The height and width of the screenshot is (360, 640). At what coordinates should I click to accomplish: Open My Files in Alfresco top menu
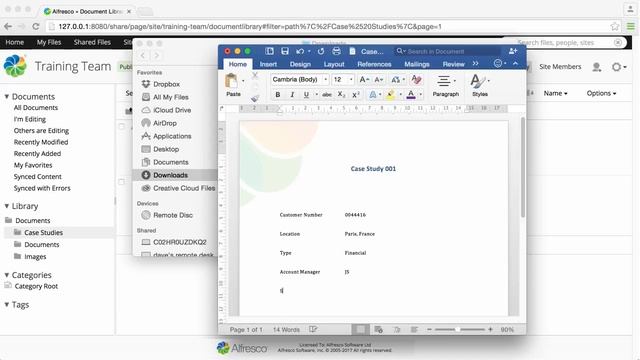point(49,42)
